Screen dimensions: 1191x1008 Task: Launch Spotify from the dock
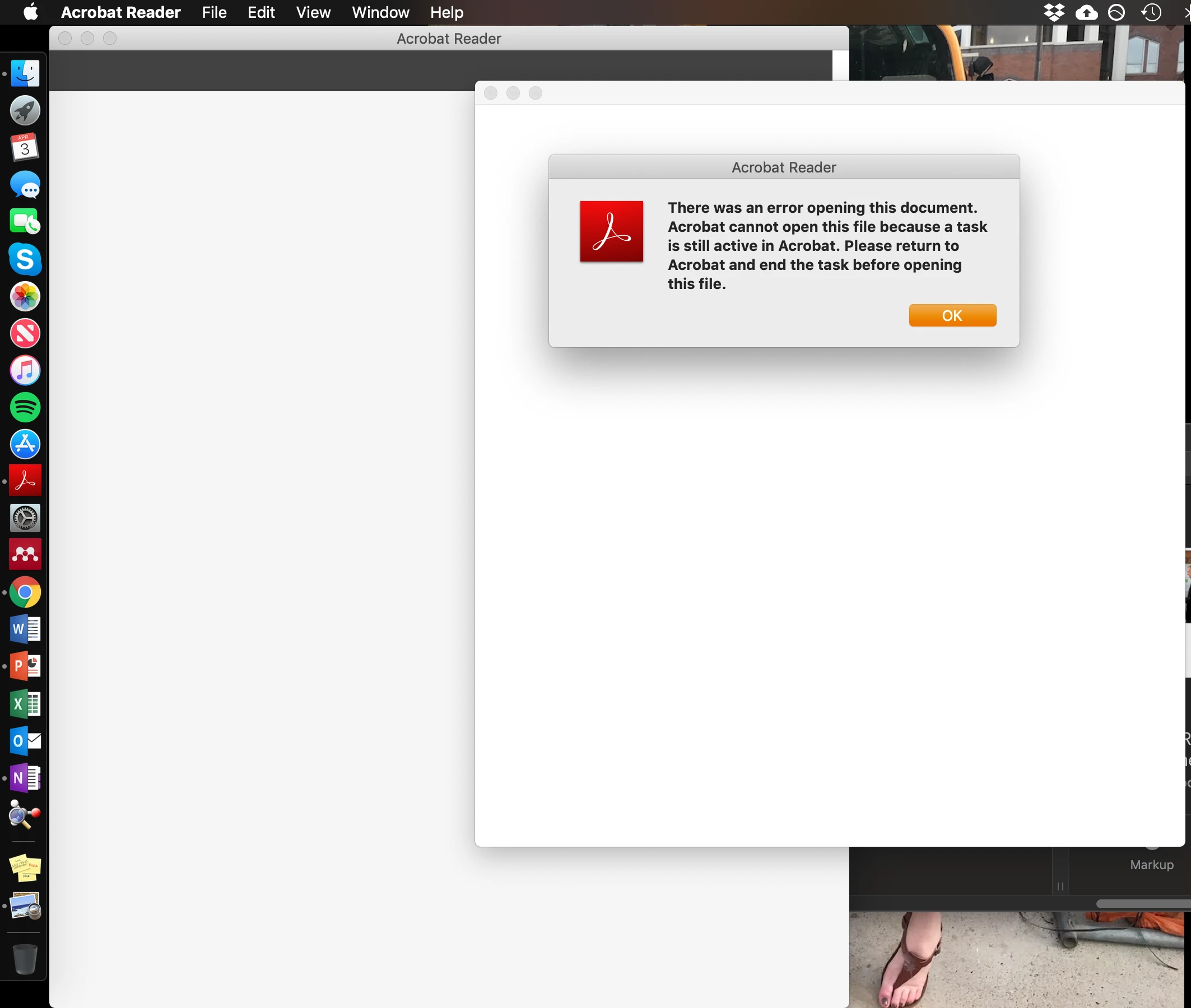(x=25, y=407)
